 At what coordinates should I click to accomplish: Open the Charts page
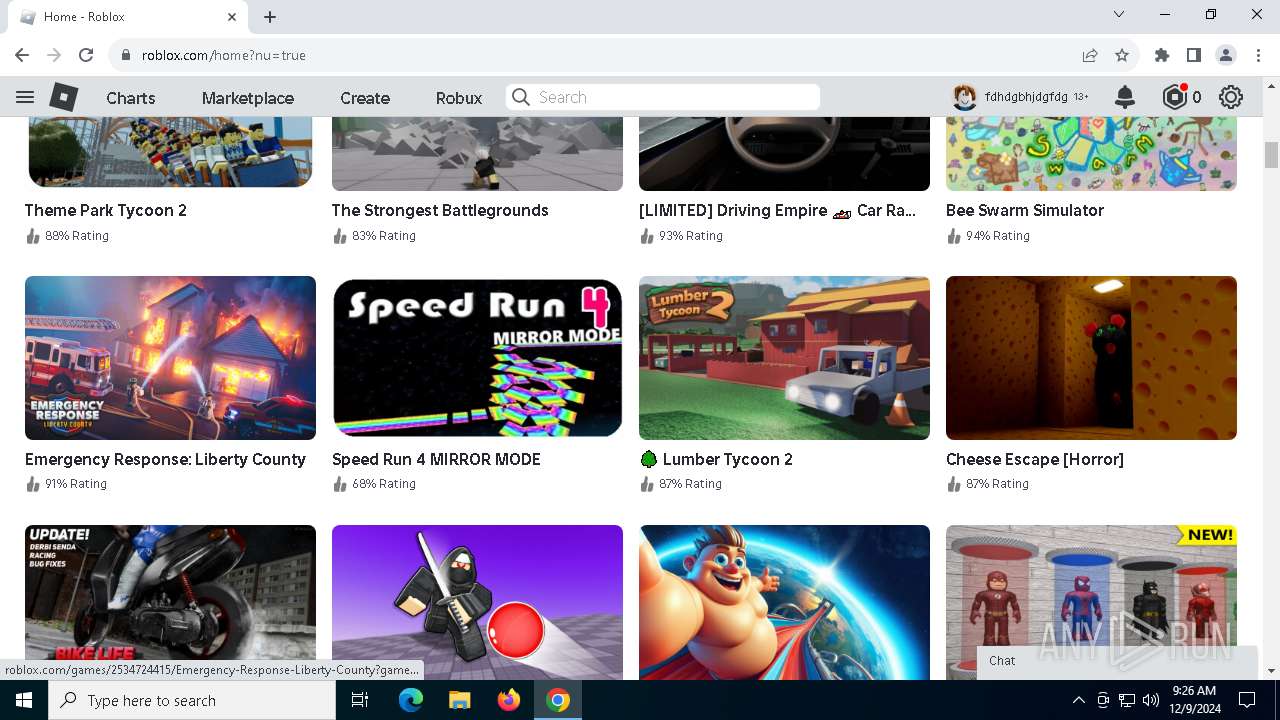(x=131, y=98)
